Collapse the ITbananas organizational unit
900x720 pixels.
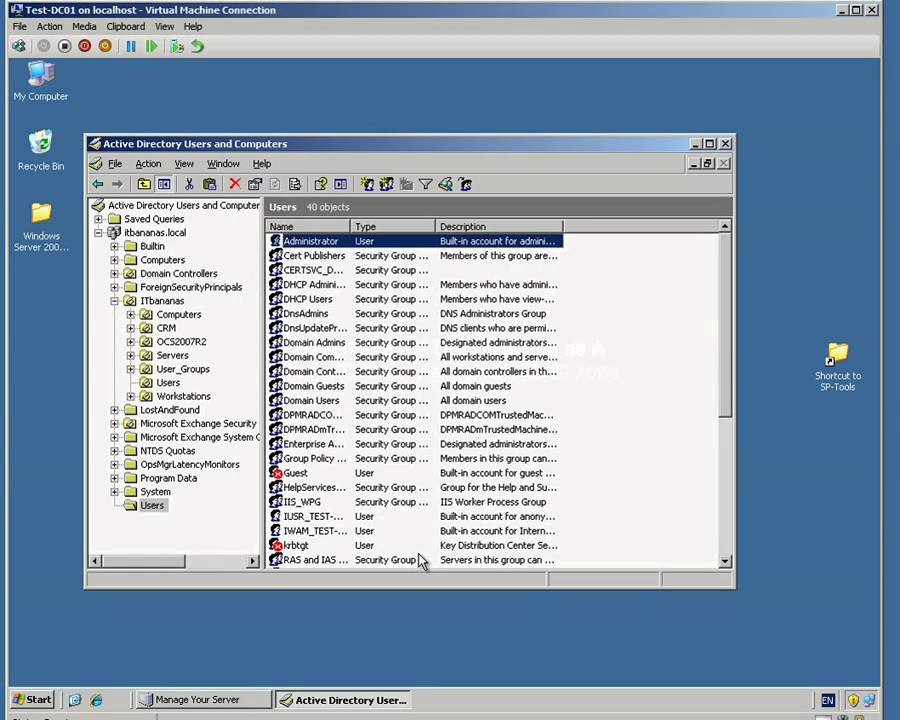115,301
